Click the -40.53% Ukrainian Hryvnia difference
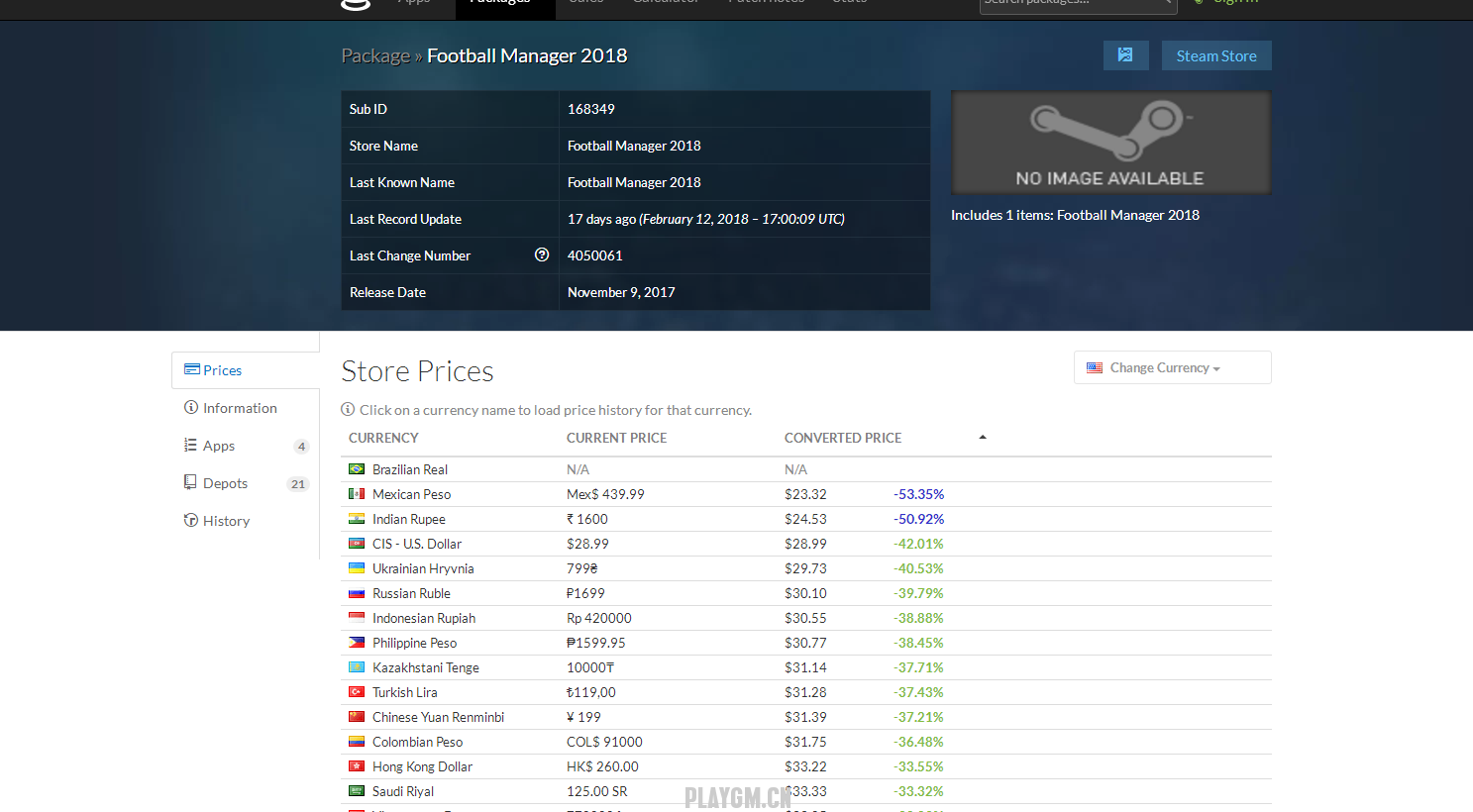 point(918,568)
